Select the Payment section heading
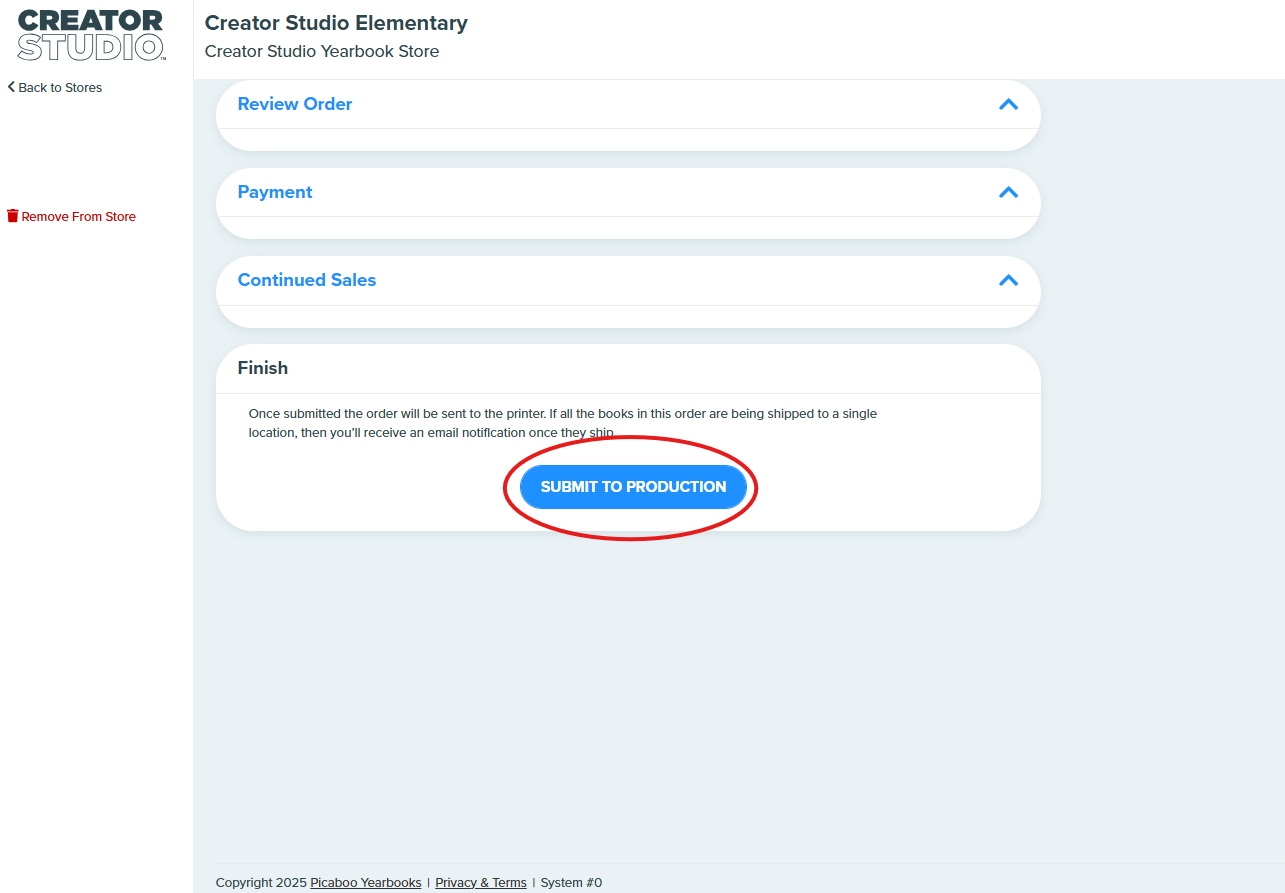 [x=275, y=192]
